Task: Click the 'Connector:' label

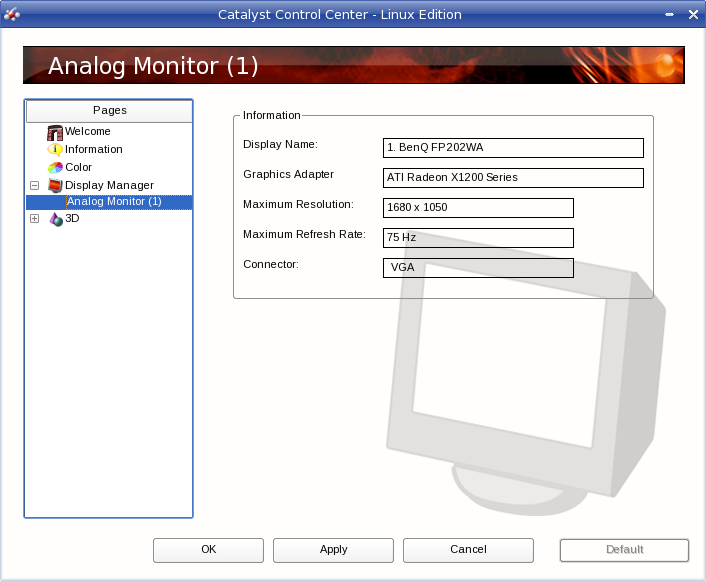Action: click(x=271, y=264)
